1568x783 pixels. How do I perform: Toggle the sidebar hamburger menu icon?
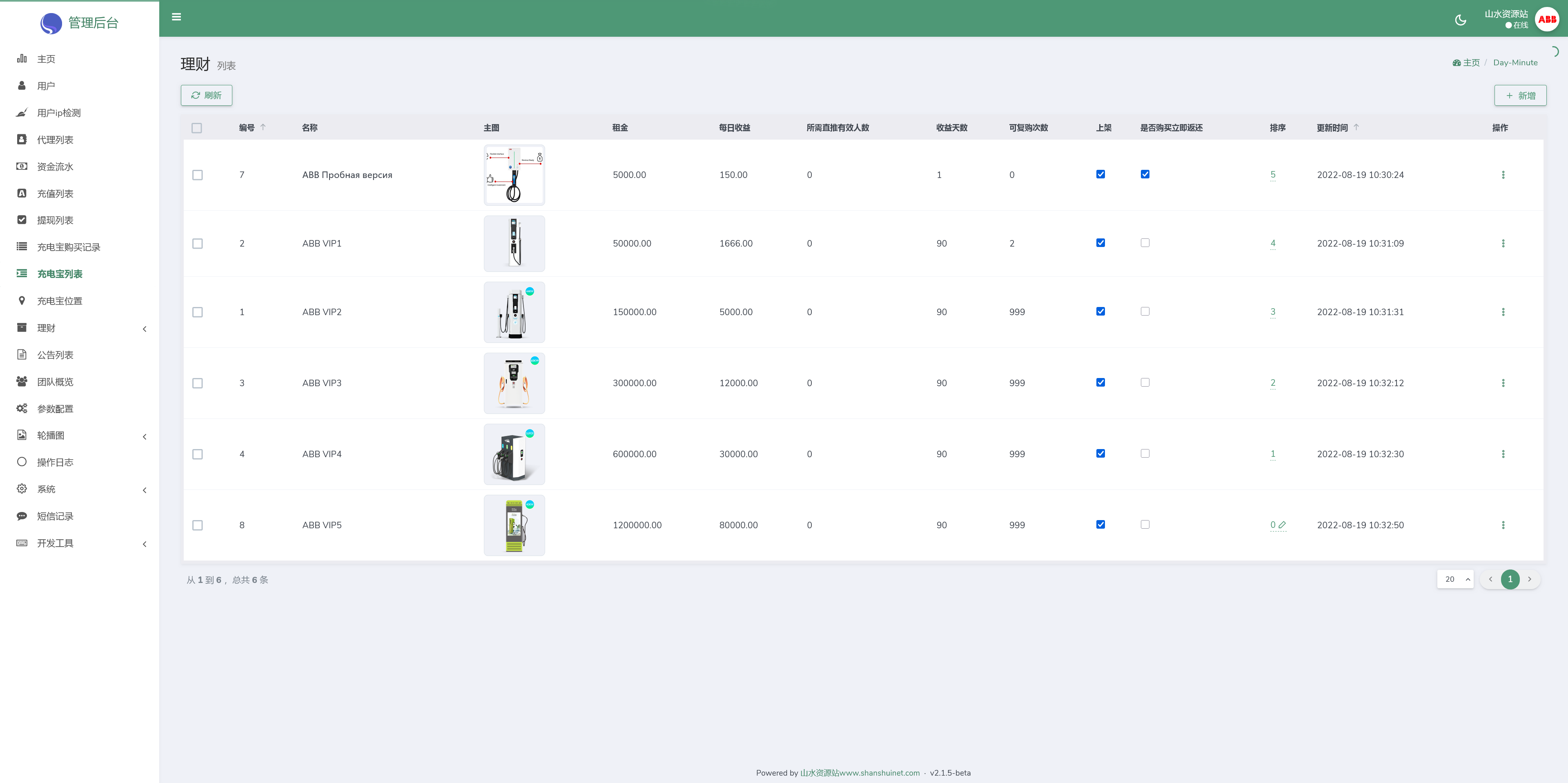point(176,17)
